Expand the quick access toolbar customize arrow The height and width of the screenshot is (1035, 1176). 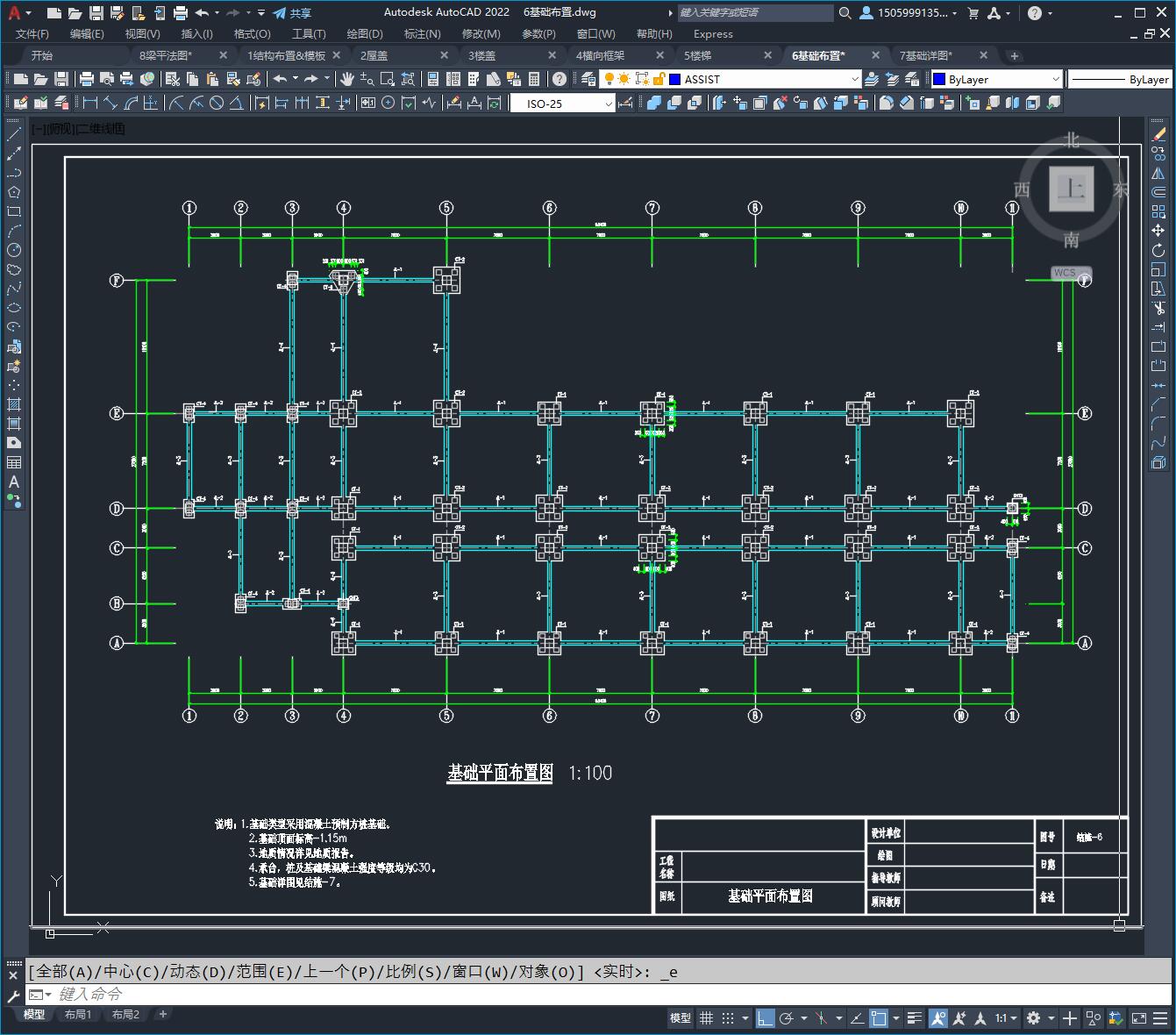tap(261, 12)
